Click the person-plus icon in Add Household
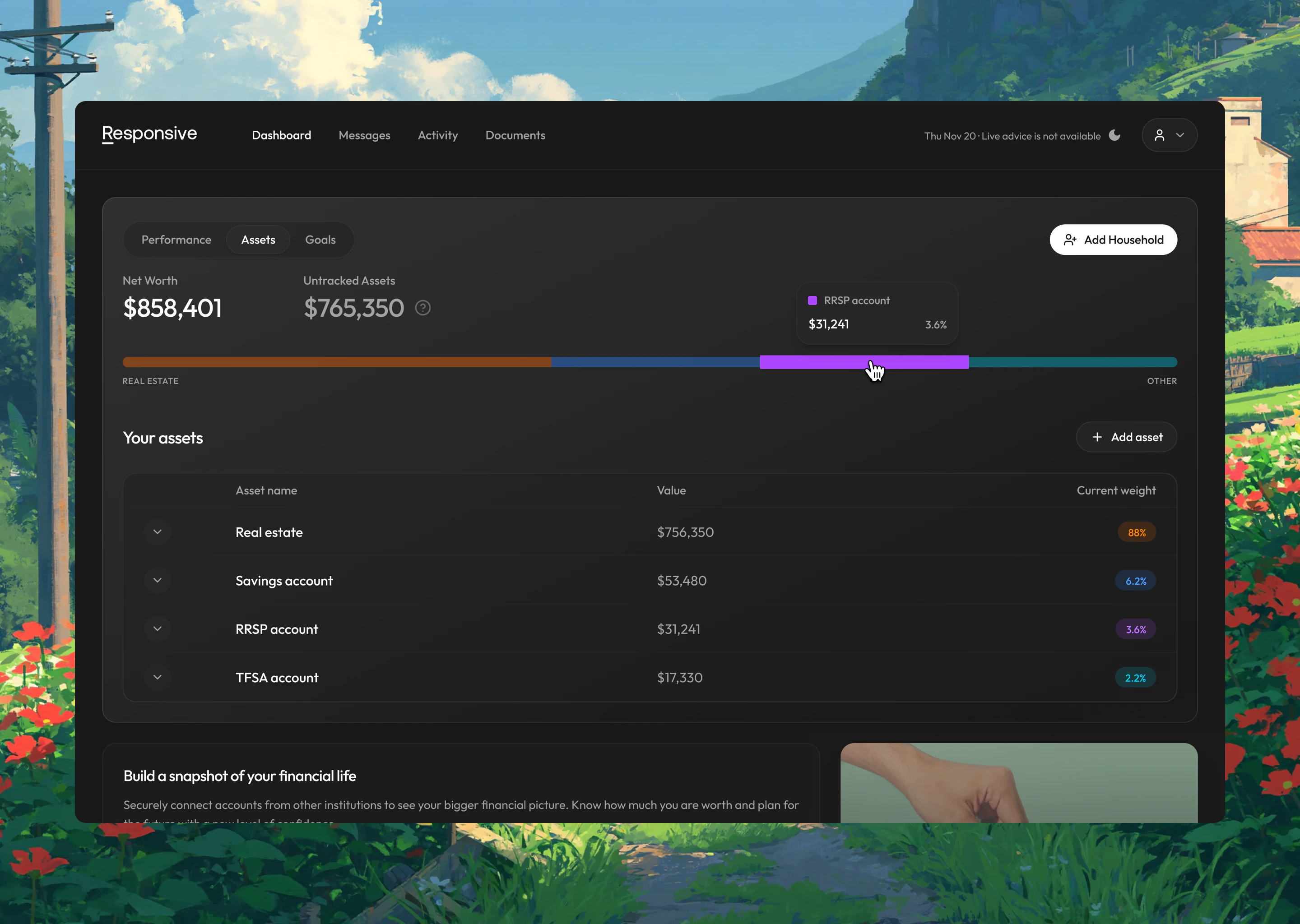 point(1070,240)
